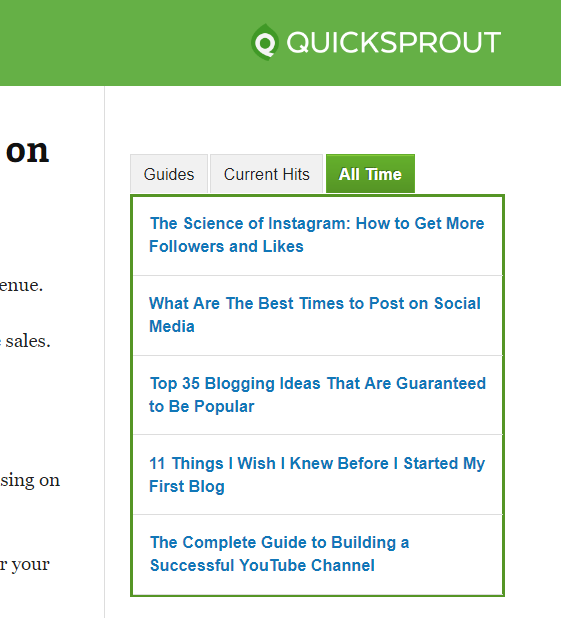Click the paragraph text ending 'sales.'
Image resolution: width=561 pixels, height=618 pixels.
pyautogui.click(x=25, y=341)
